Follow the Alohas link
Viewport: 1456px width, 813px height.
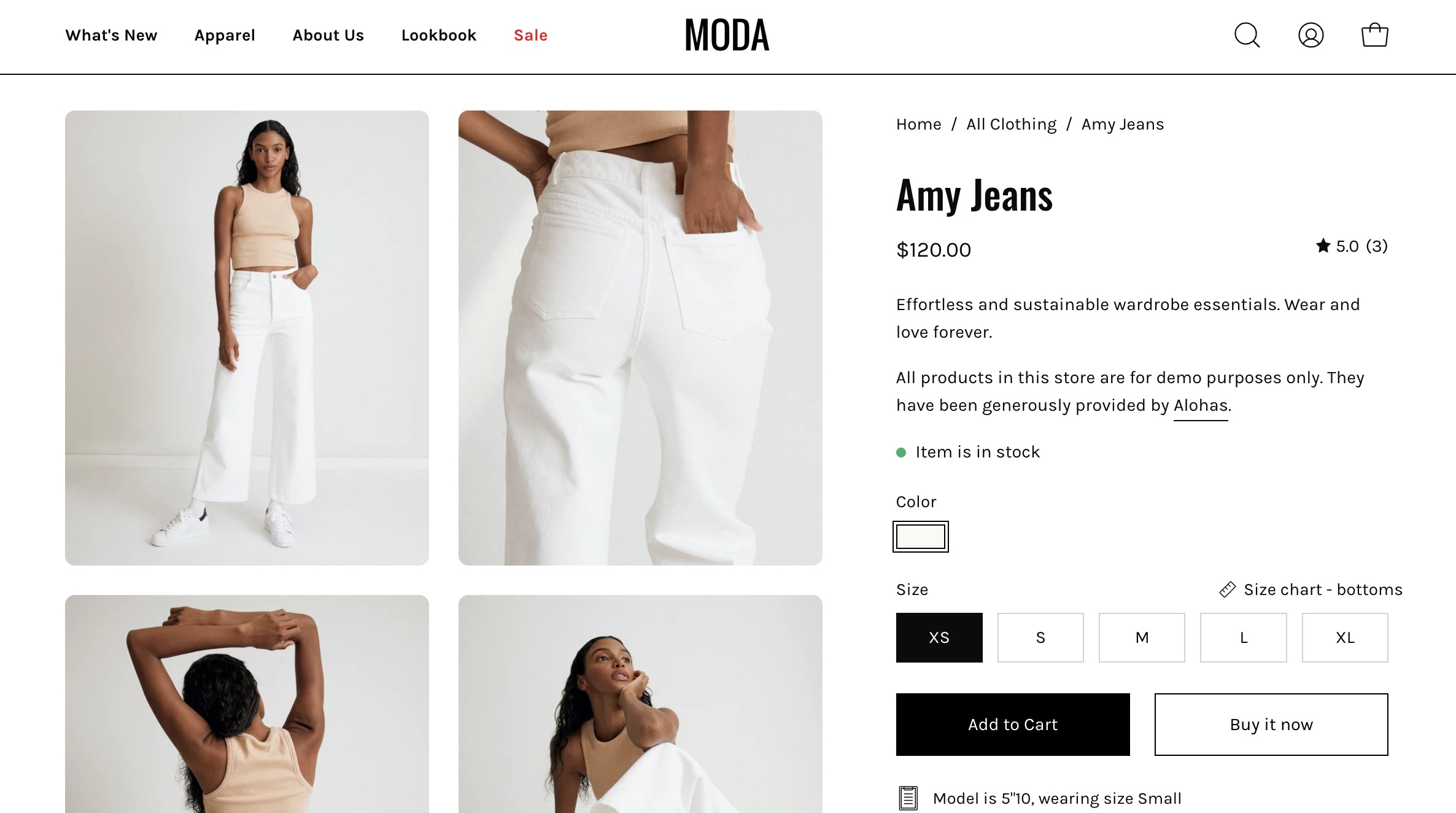click(1201, 405)
